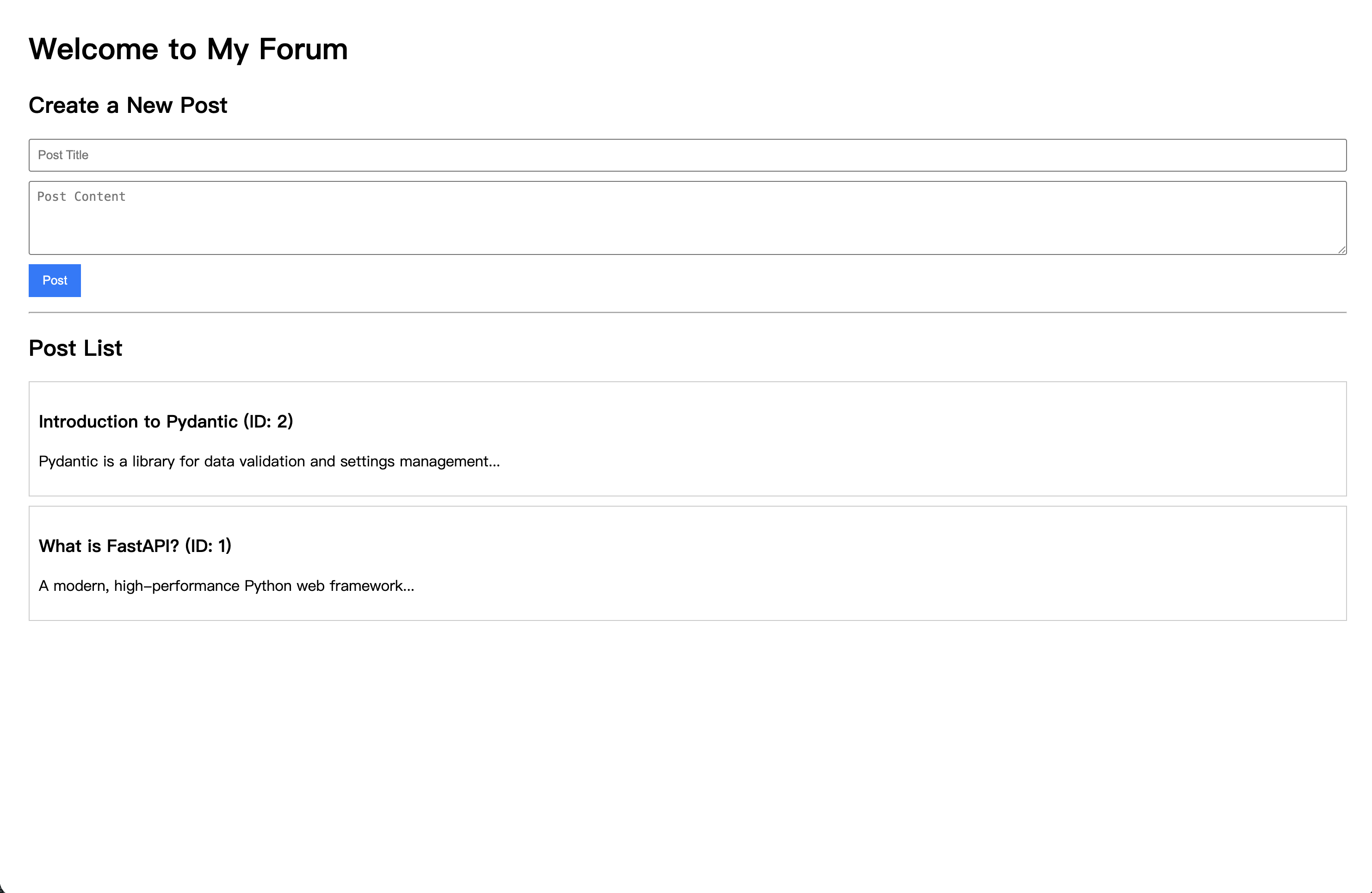The height and width of the screenshot is (893, 1372).
Task: Open "Introduction to Pydantic" post title
Action: [138, 422]
